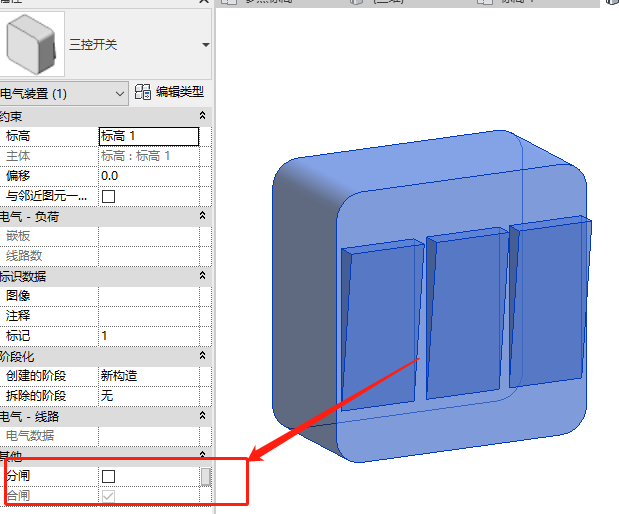The image size is (619, 514).
Task: Click the 标记 parameter label
Action: pyautogui.click(x=18, y=336)
